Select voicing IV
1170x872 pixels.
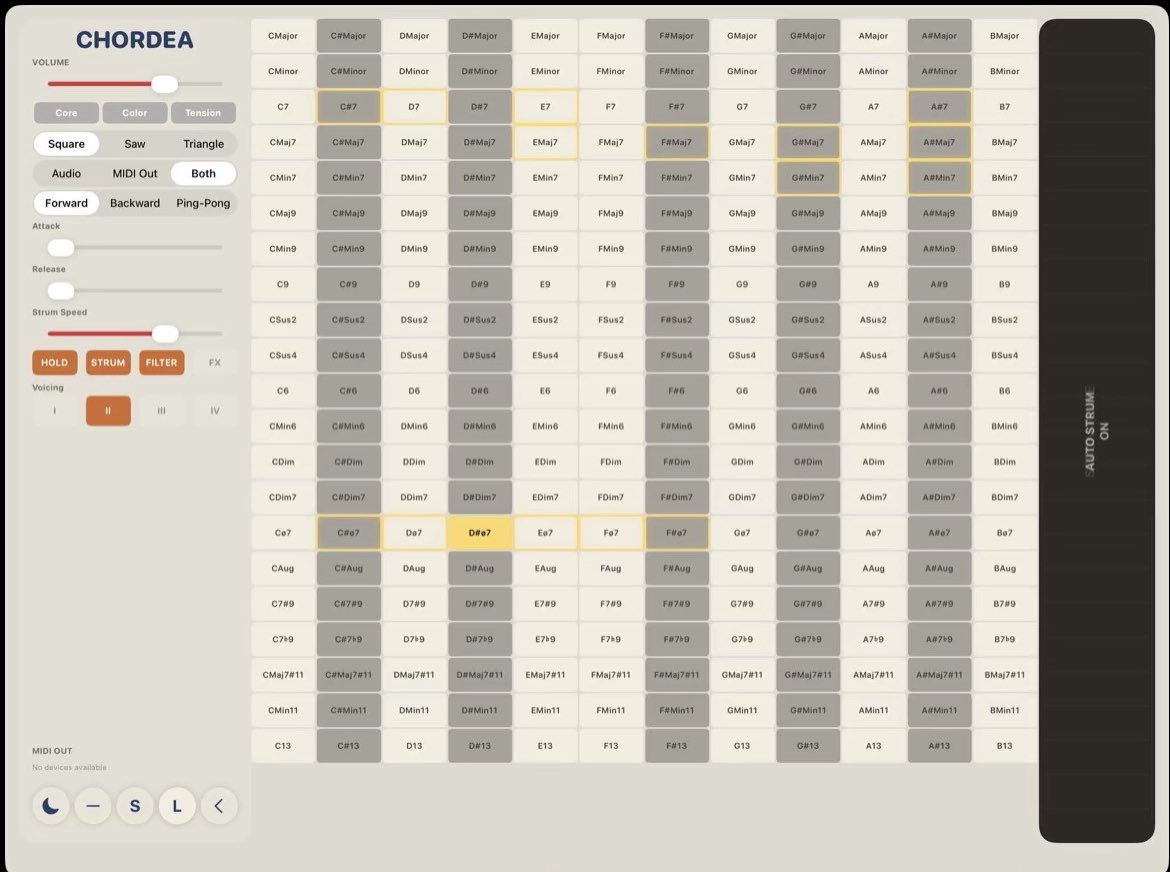215,410
